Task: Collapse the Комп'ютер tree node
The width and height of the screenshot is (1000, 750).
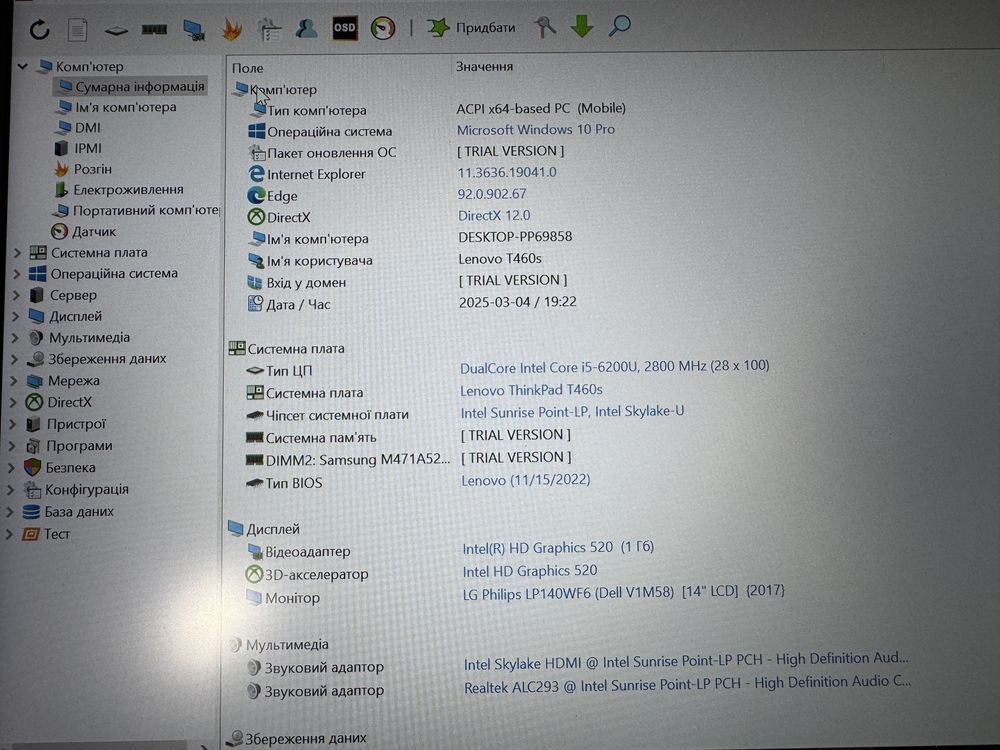Action: click(x=23, y=66)
